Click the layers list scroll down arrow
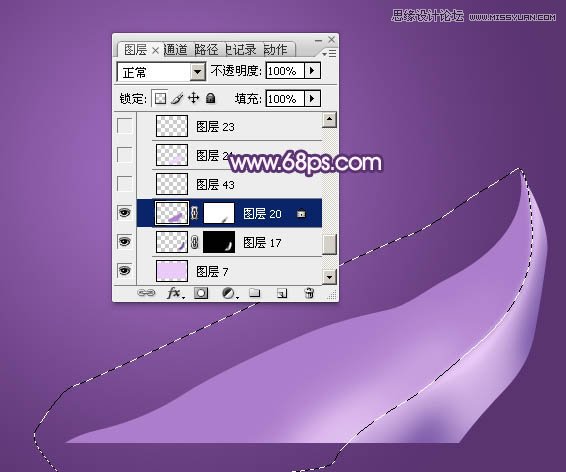The height and width of the screenshot is (472, 566). [x=329, y=277]
